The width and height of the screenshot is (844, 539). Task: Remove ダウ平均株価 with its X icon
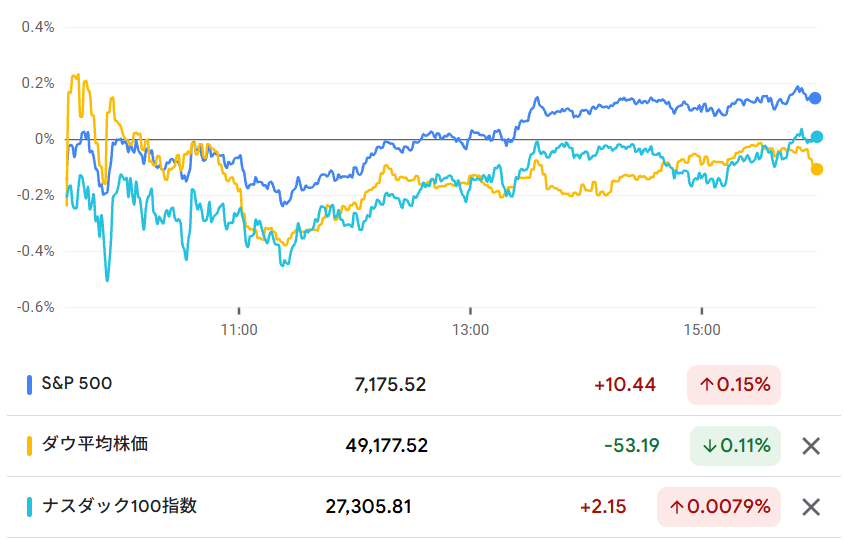click(x=811, y=446)
